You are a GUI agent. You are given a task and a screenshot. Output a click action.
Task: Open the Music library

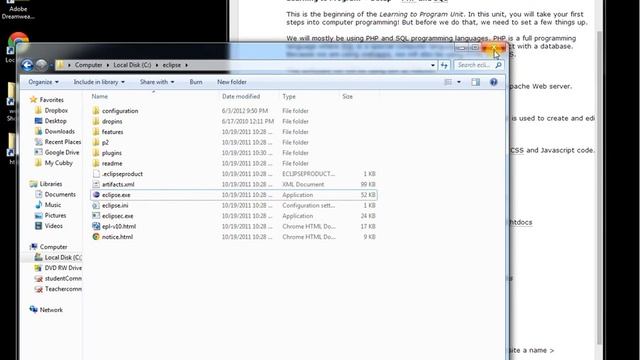pos(53,205)
